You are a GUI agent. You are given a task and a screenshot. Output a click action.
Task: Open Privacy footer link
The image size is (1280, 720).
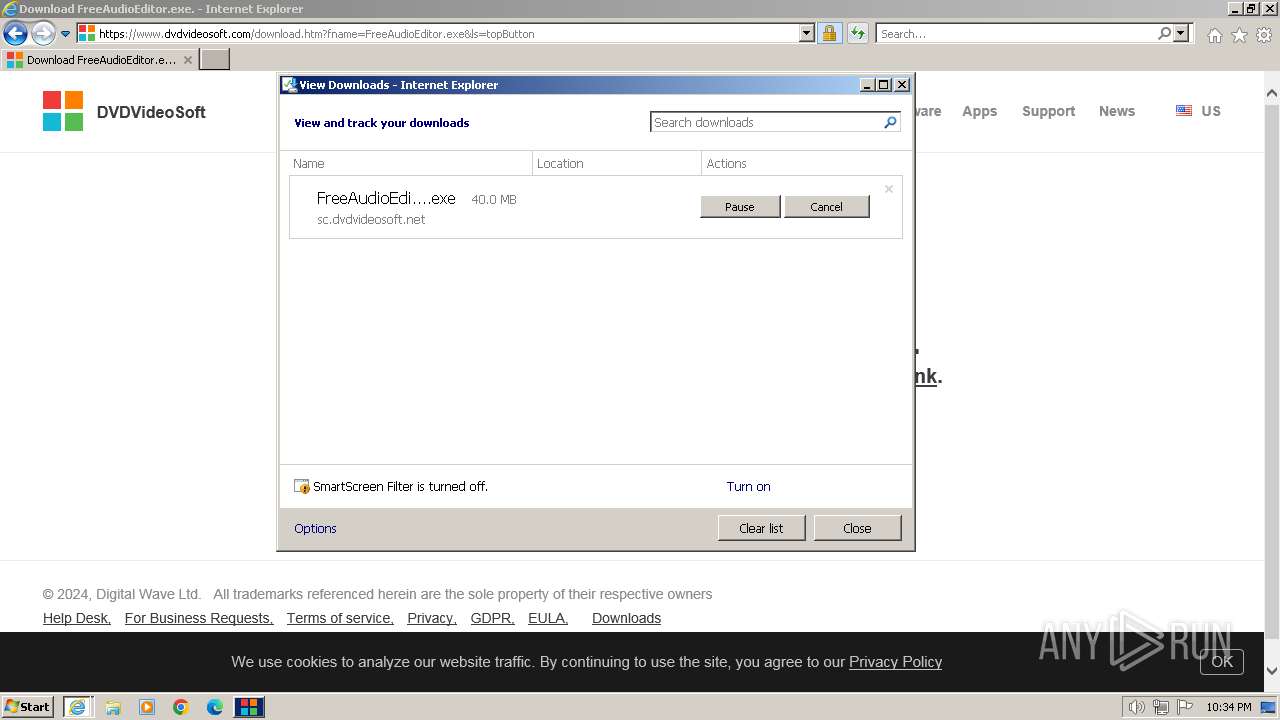coord(432,618)
